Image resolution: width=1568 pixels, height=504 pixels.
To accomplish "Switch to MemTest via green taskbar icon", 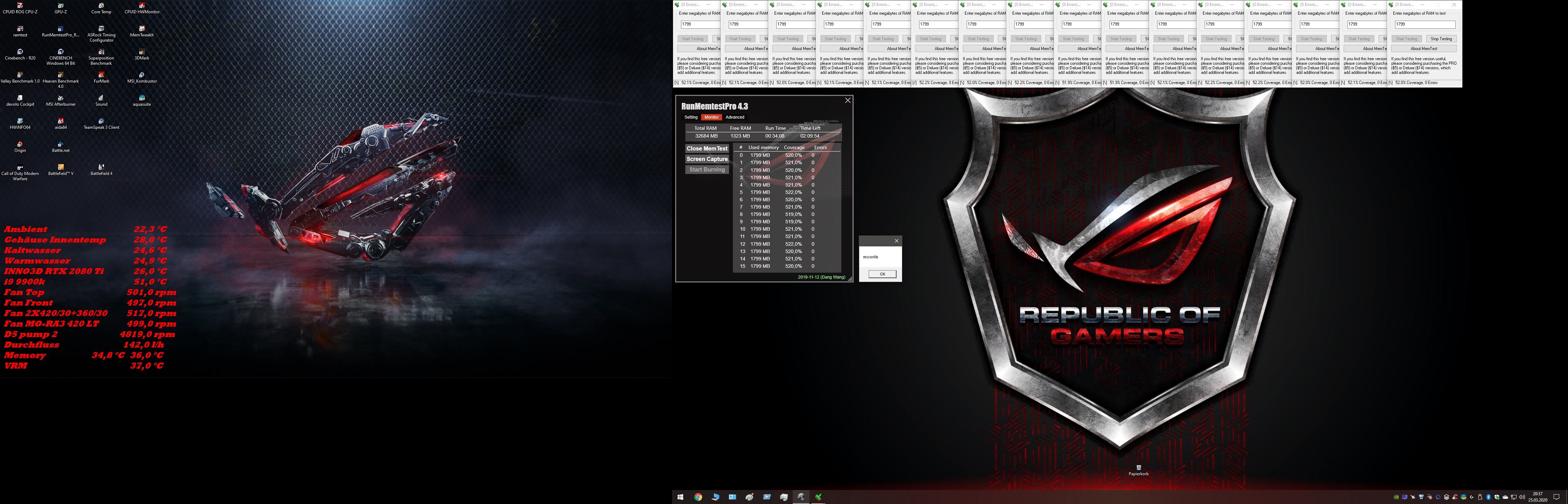I will pyautogui.click(x=818, y=497).
